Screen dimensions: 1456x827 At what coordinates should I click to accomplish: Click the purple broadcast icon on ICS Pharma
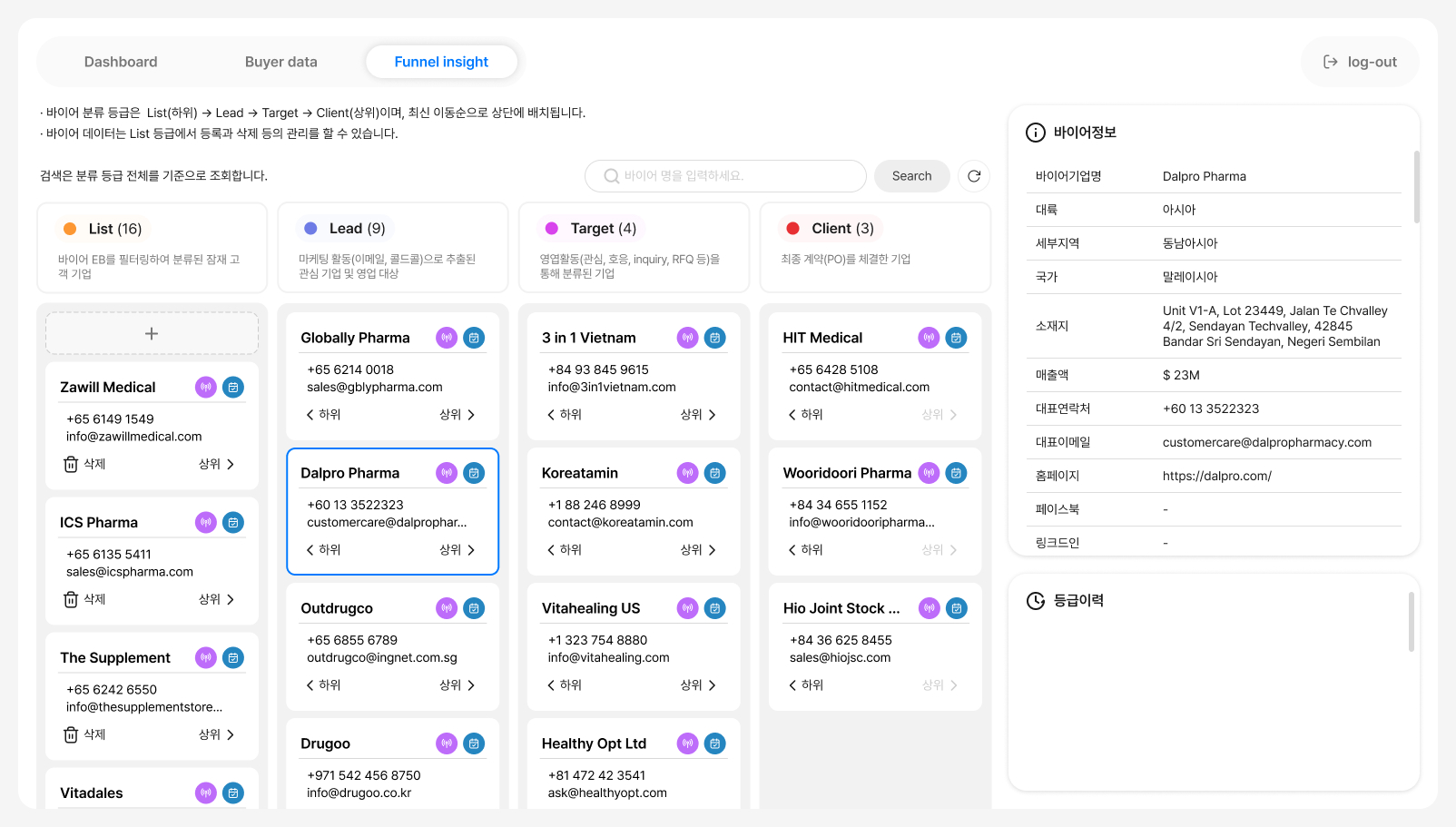(206, 523)
